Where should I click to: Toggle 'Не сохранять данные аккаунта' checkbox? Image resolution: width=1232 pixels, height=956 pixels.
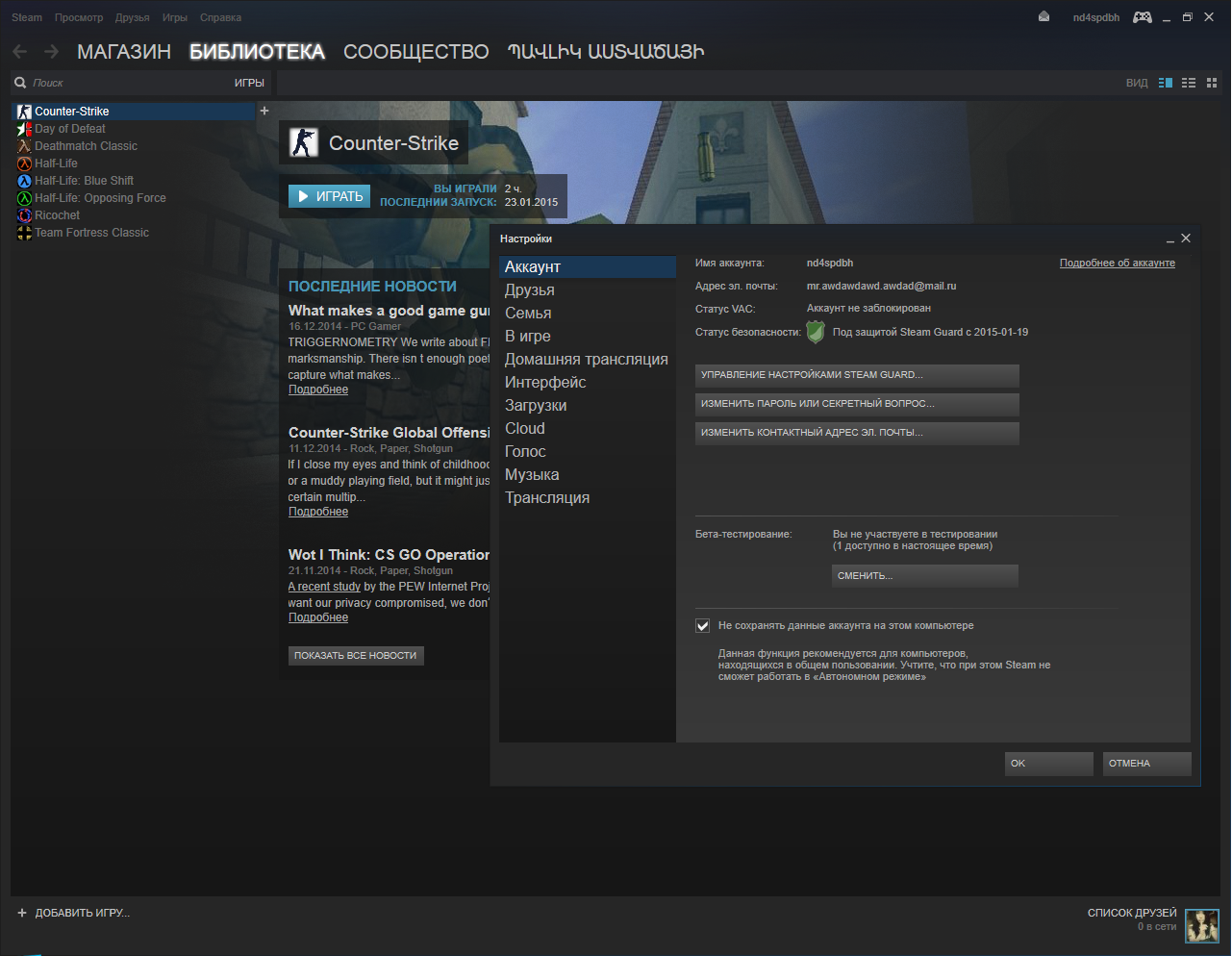[703, 626]
